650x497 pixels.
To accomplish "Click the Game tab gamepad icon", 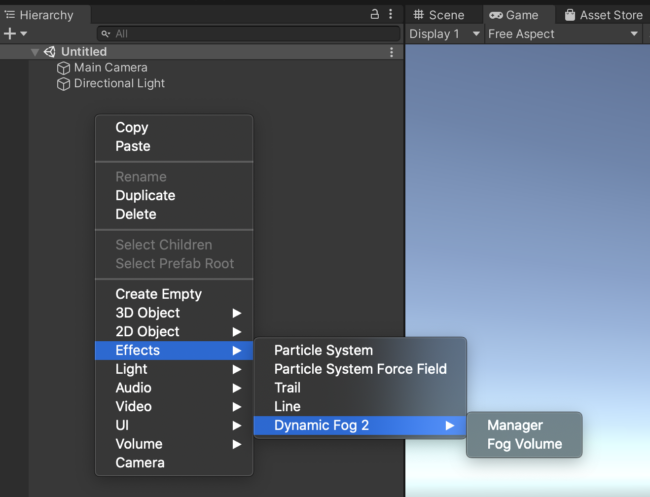I will [x=496, y=15].
